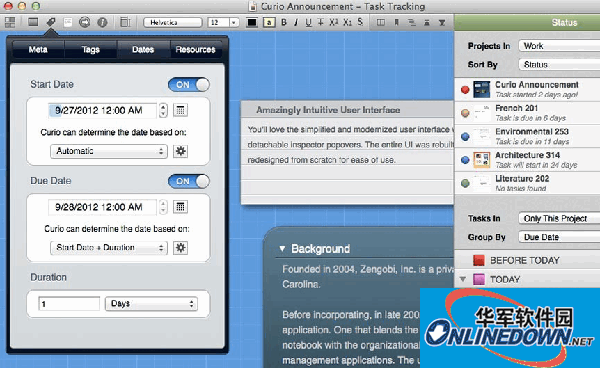
Task: Click the indented list toolbar icon
Action: (412, 23)
